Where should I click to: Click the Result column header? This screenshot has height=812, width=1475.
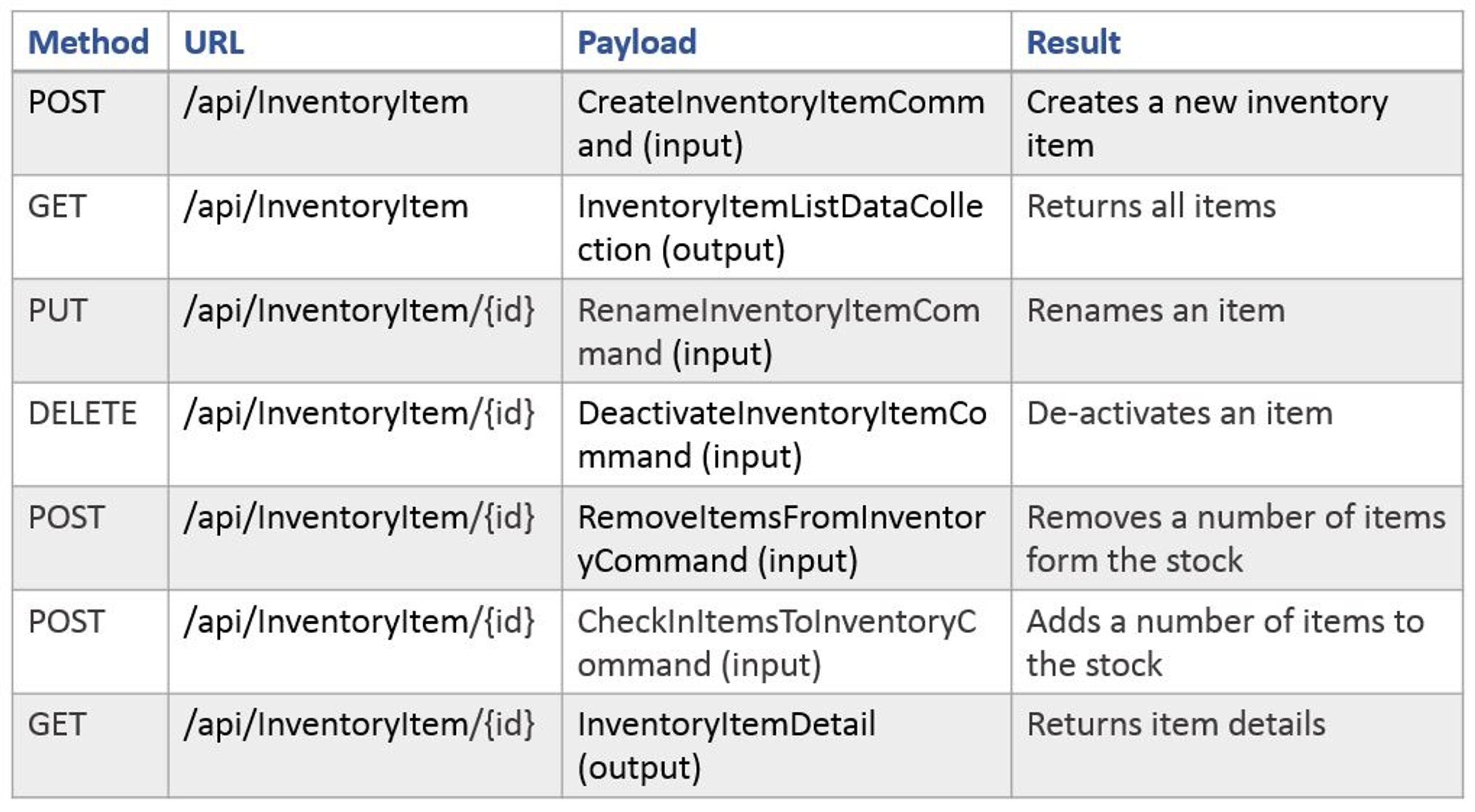[x=1073, y=42]
